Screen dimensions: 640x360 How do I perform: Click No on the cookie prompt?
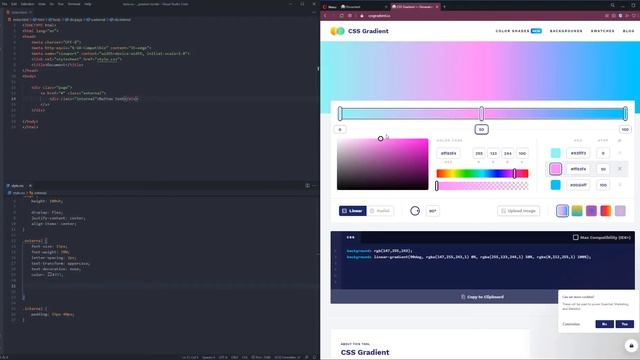click(x=604, y=324)
